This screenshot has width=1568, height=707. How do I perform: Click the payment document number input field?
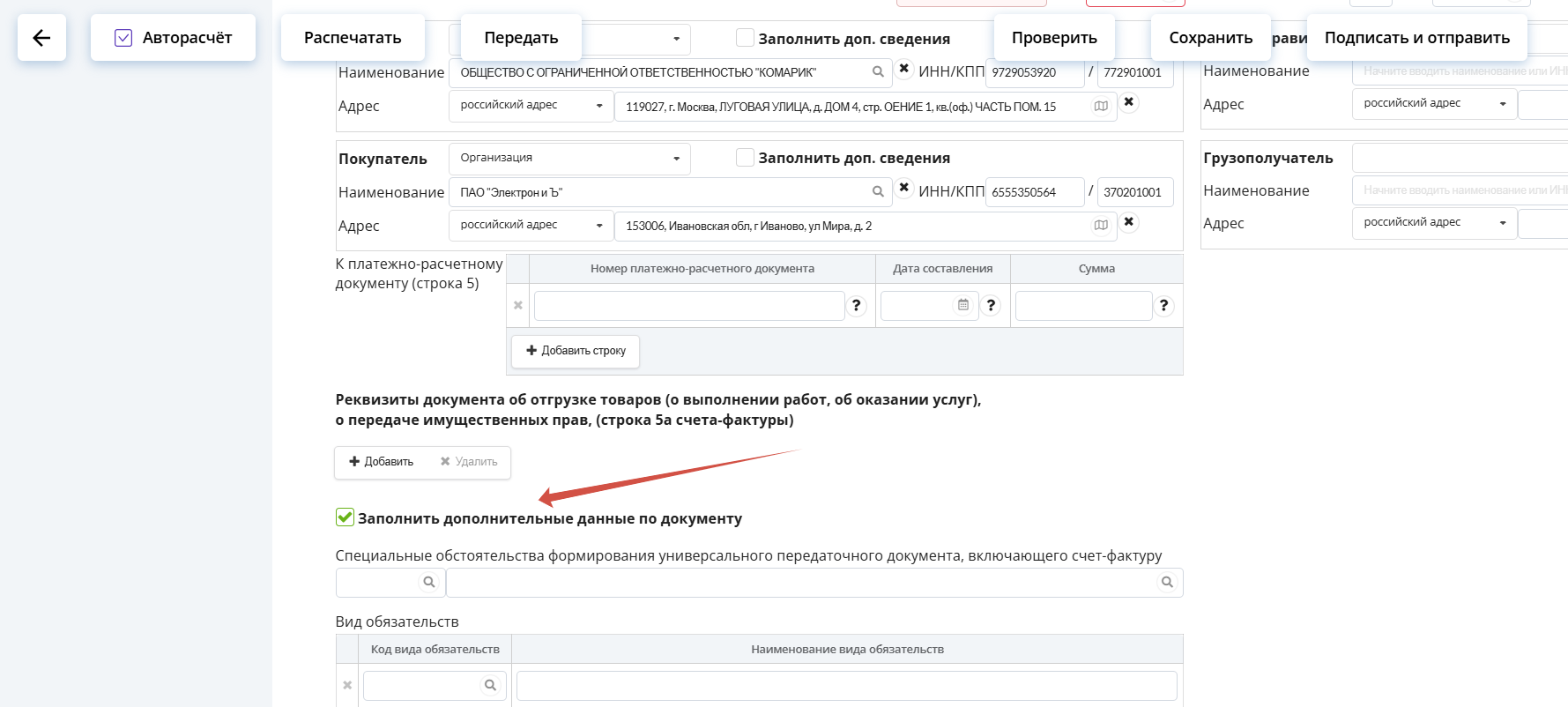tap(688, 306)
